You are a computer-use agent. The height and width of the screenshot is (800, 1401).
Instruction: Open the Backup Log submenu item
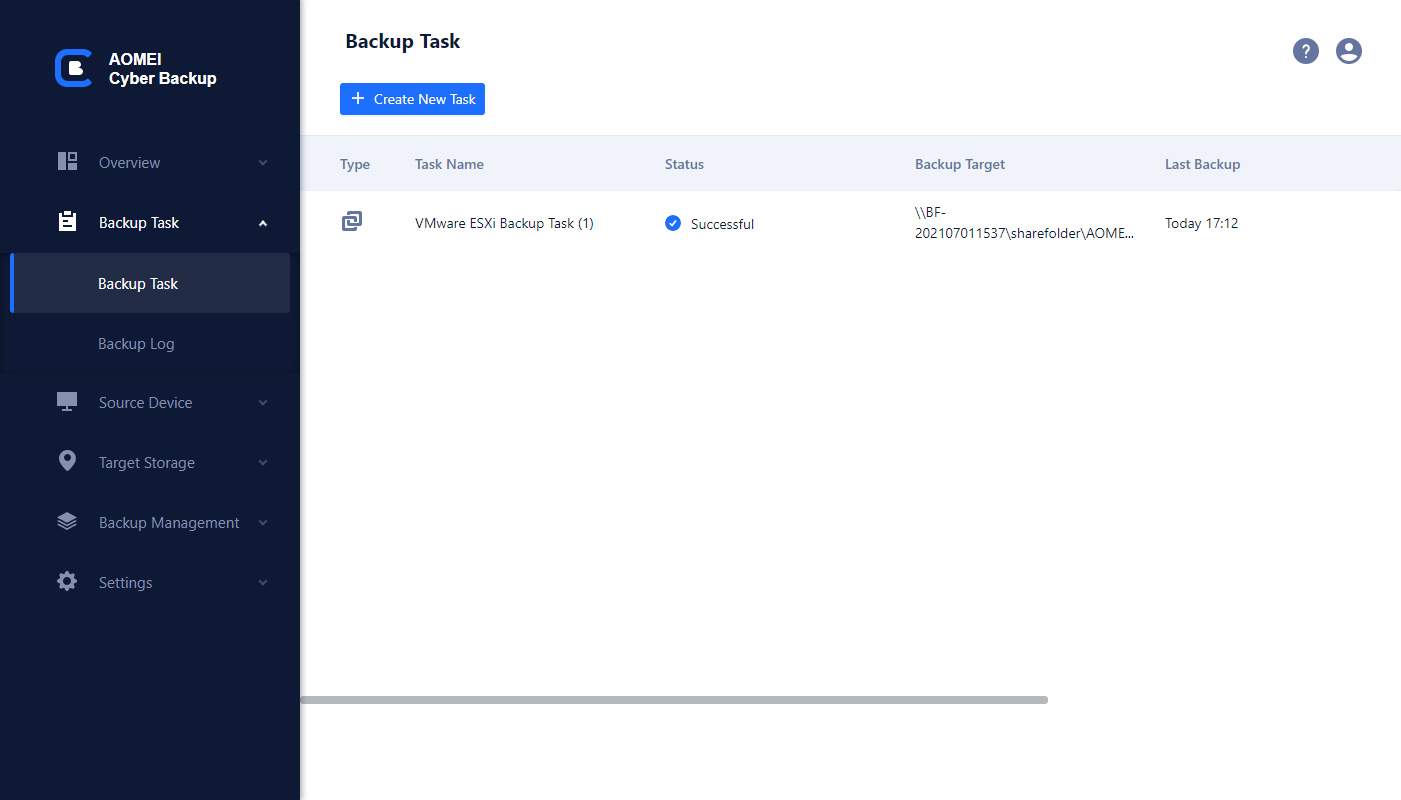pyautogui.click(x=150, y=343)
